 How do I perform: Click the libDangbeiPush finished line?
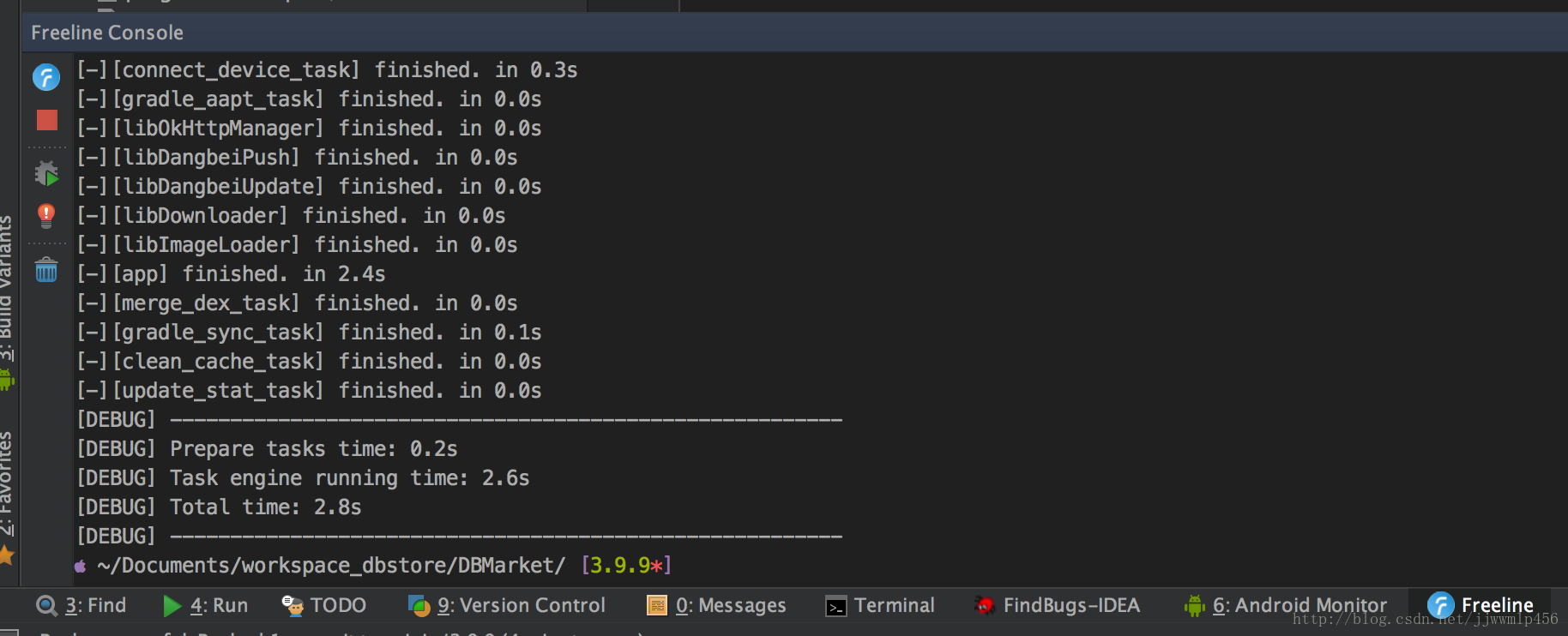pyautogui.click(x=297, y=158)
